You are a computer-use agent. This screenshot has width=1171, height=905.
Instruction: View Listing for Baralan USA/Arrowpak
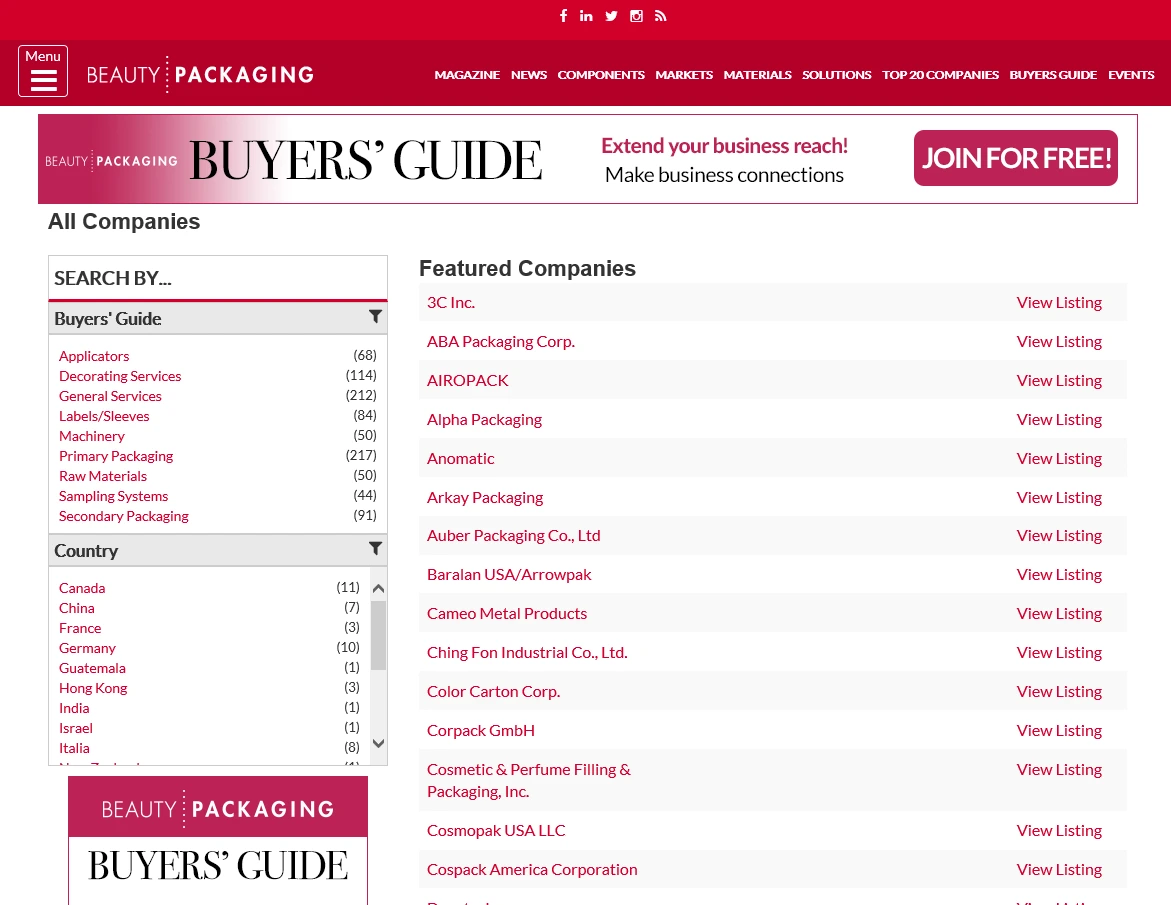point(1059,574)
